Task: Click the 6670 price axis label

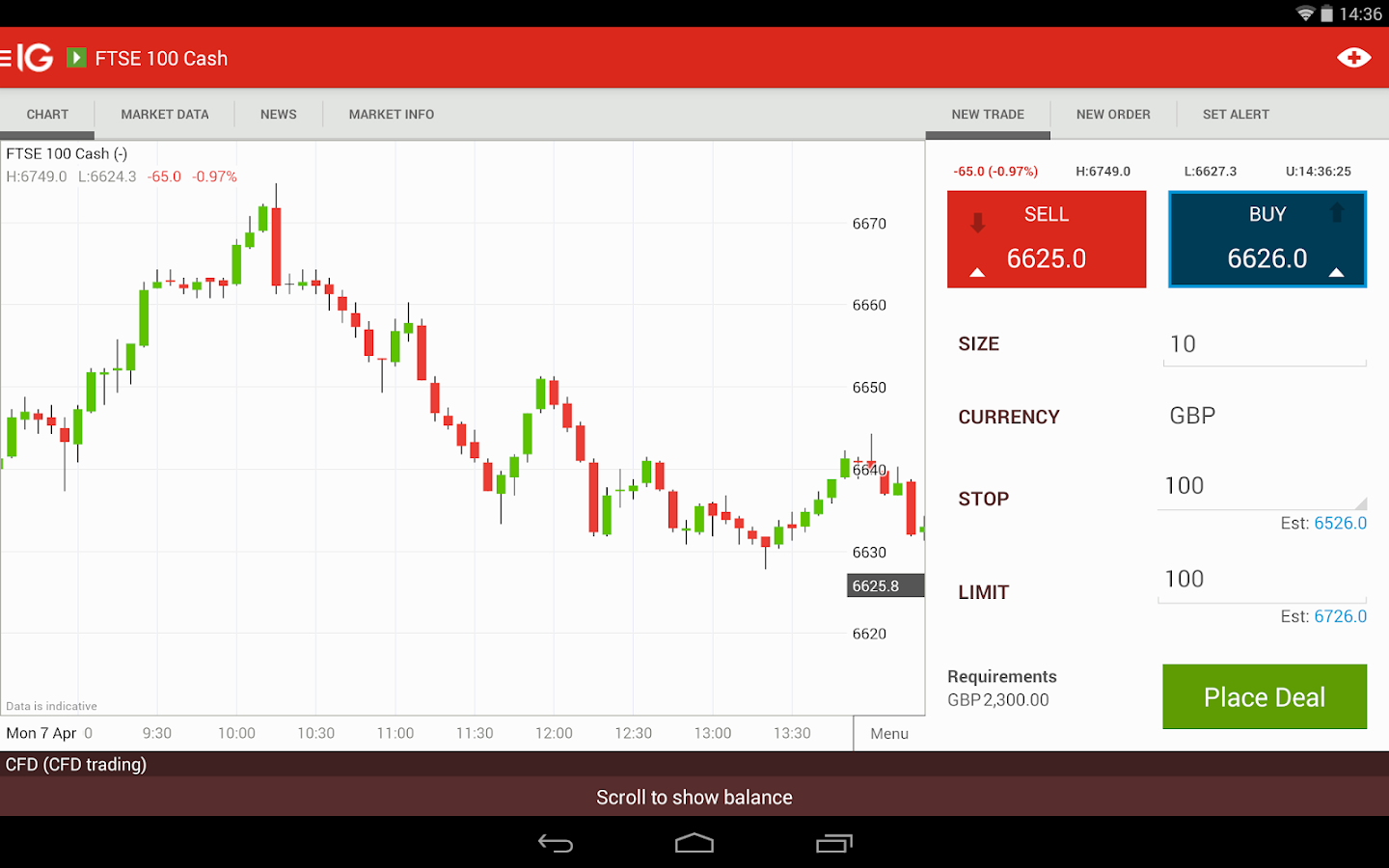Action: pos(869,224)
